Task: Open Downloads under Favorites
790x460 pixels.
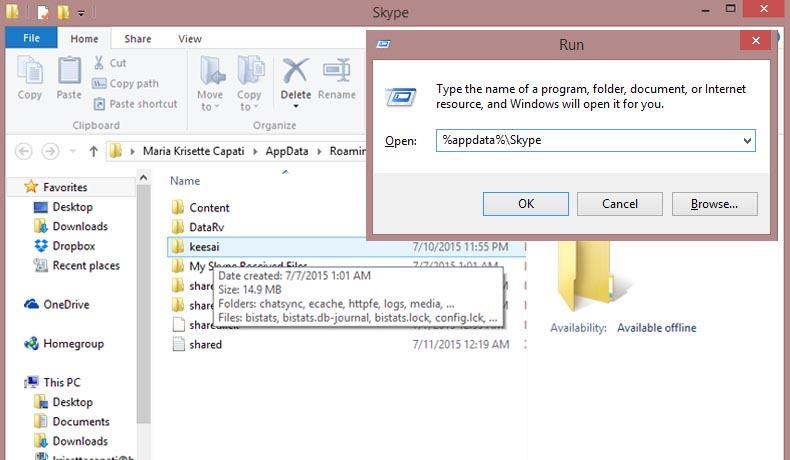Action: (x=80, y=226)
